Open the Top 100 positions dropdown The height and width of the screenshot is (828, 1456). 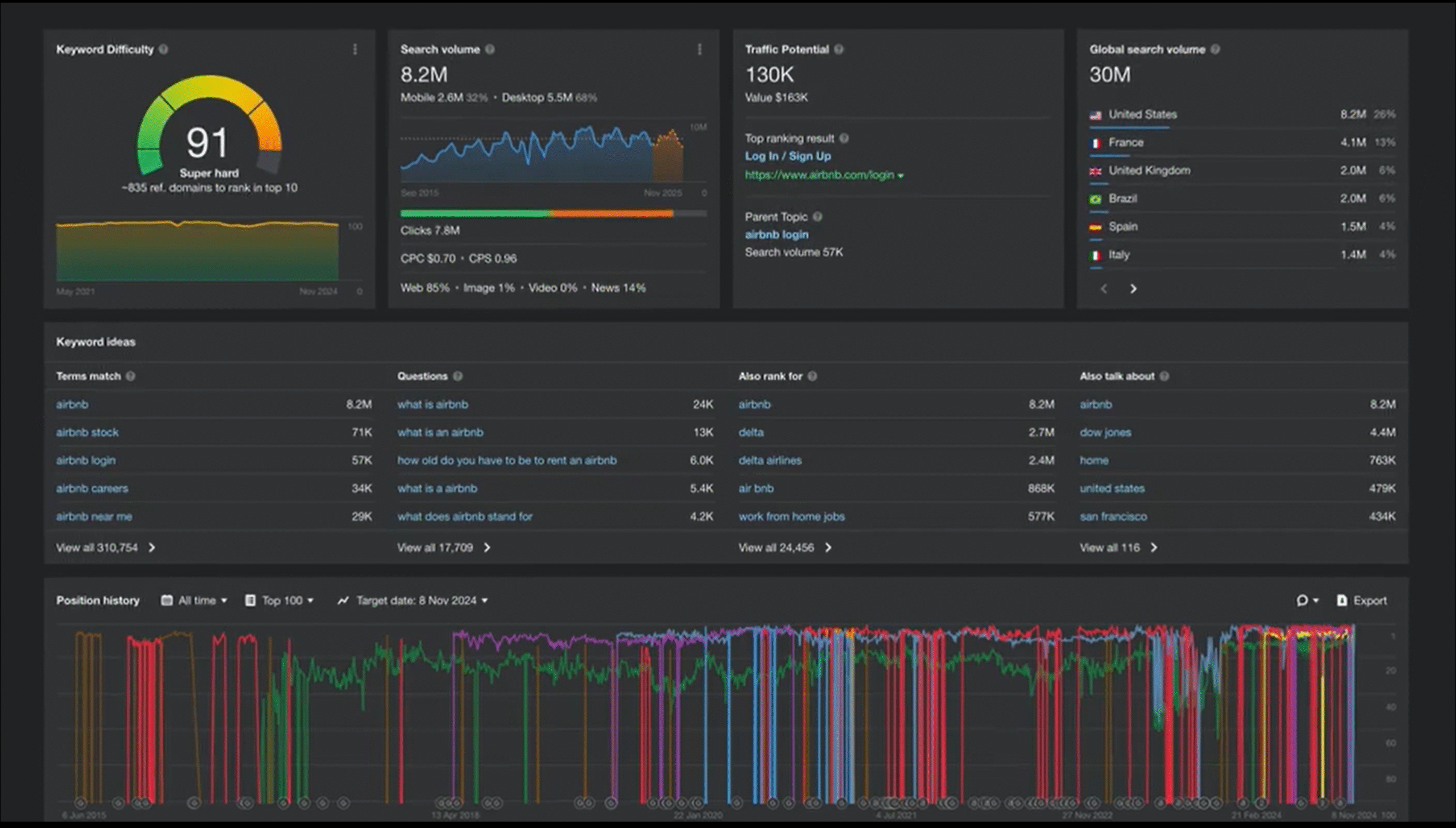click(280, 601)
